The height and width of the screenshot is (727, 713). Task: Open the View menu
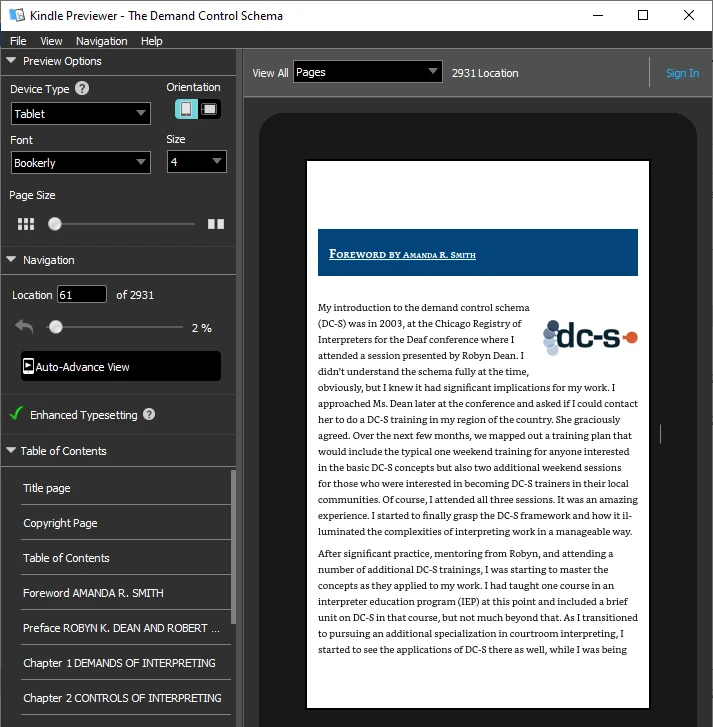click(x=51, y=41)
